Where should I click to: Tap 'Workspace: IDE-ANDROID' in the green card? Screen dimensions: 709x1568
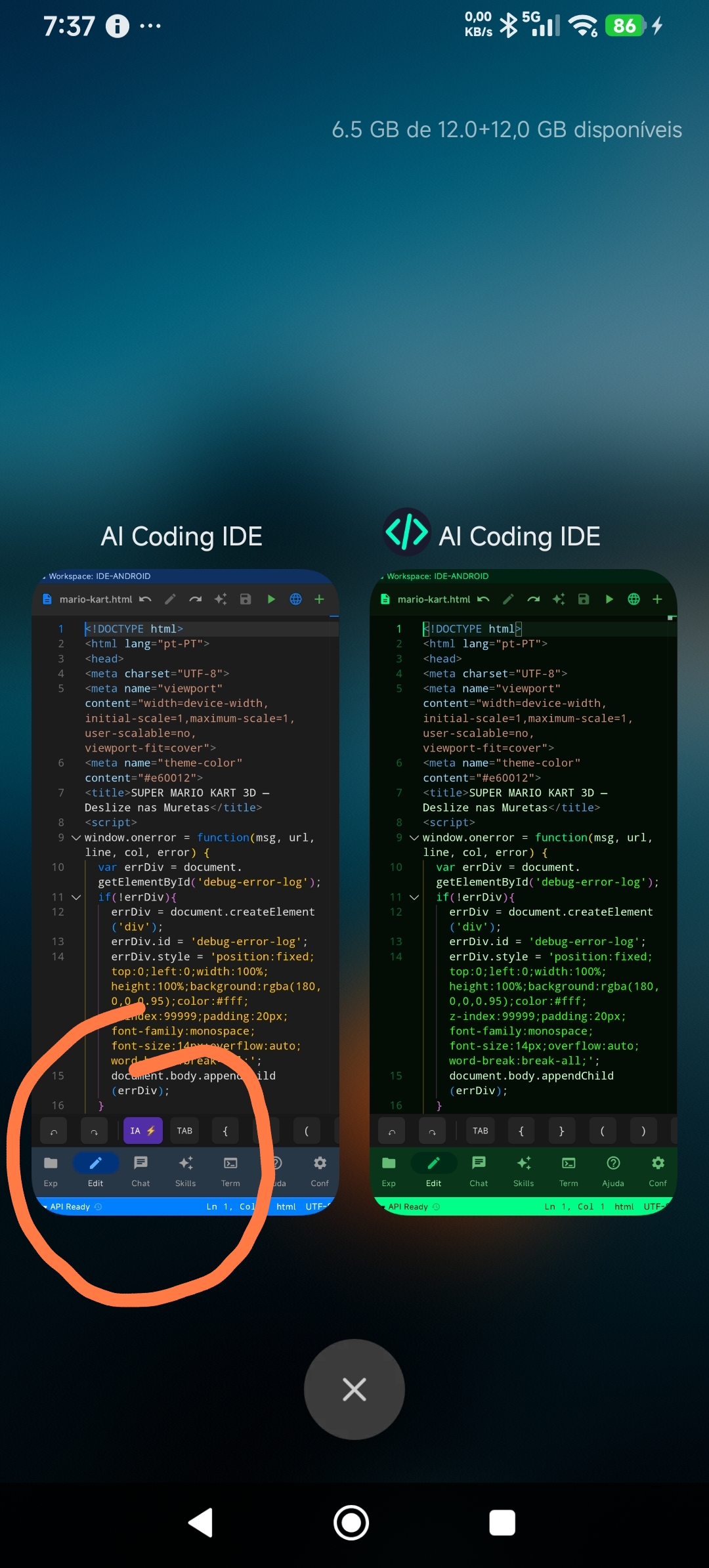[x=437, y=576]
